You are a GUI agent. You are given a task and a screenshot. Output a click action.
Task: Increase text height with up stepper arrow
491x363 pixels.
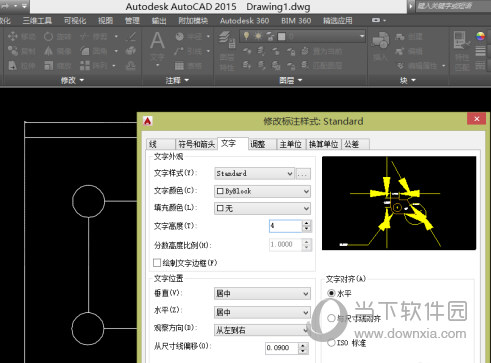(307, 223)
